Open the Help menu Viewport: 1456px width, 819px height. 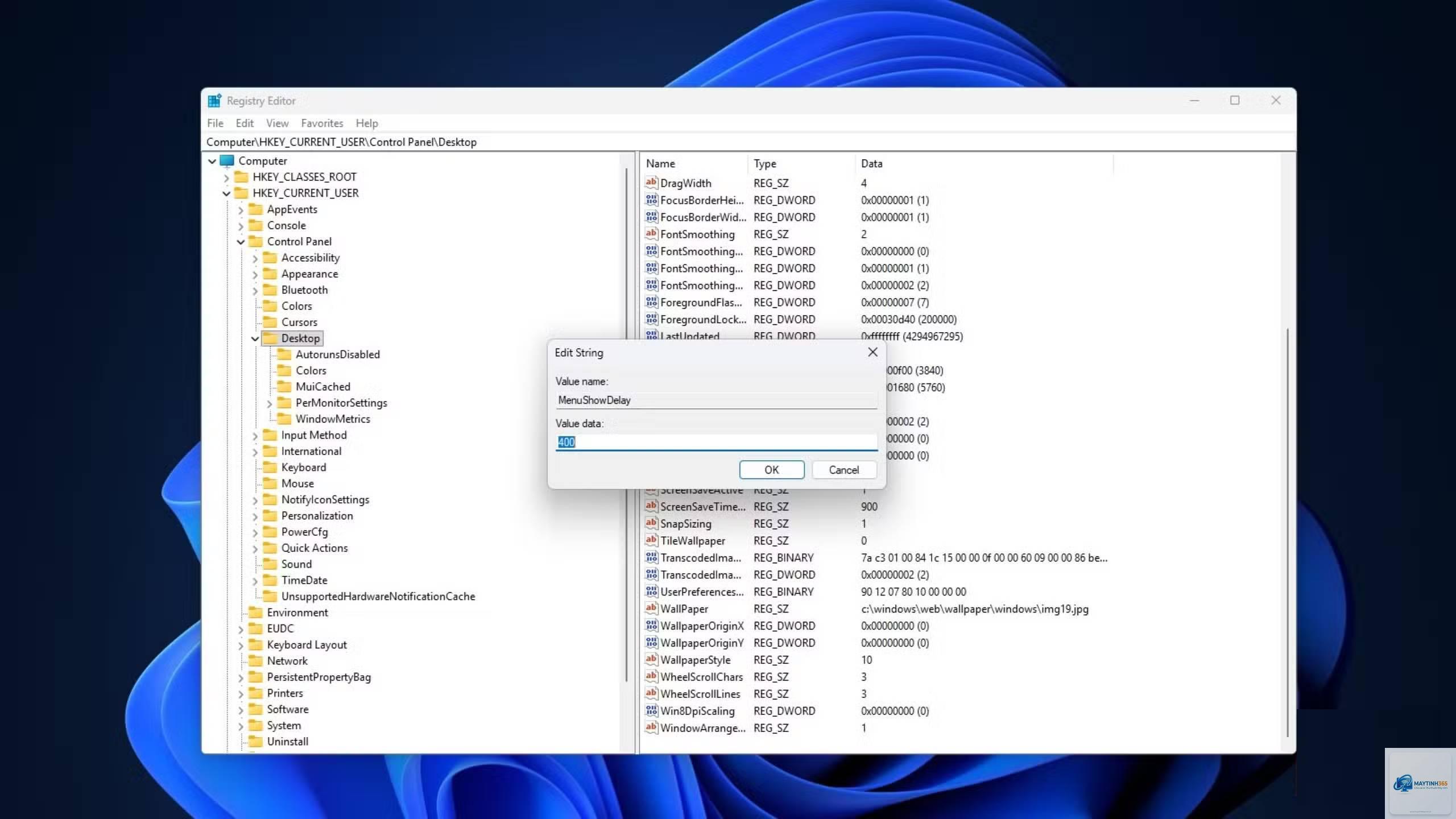367,123
